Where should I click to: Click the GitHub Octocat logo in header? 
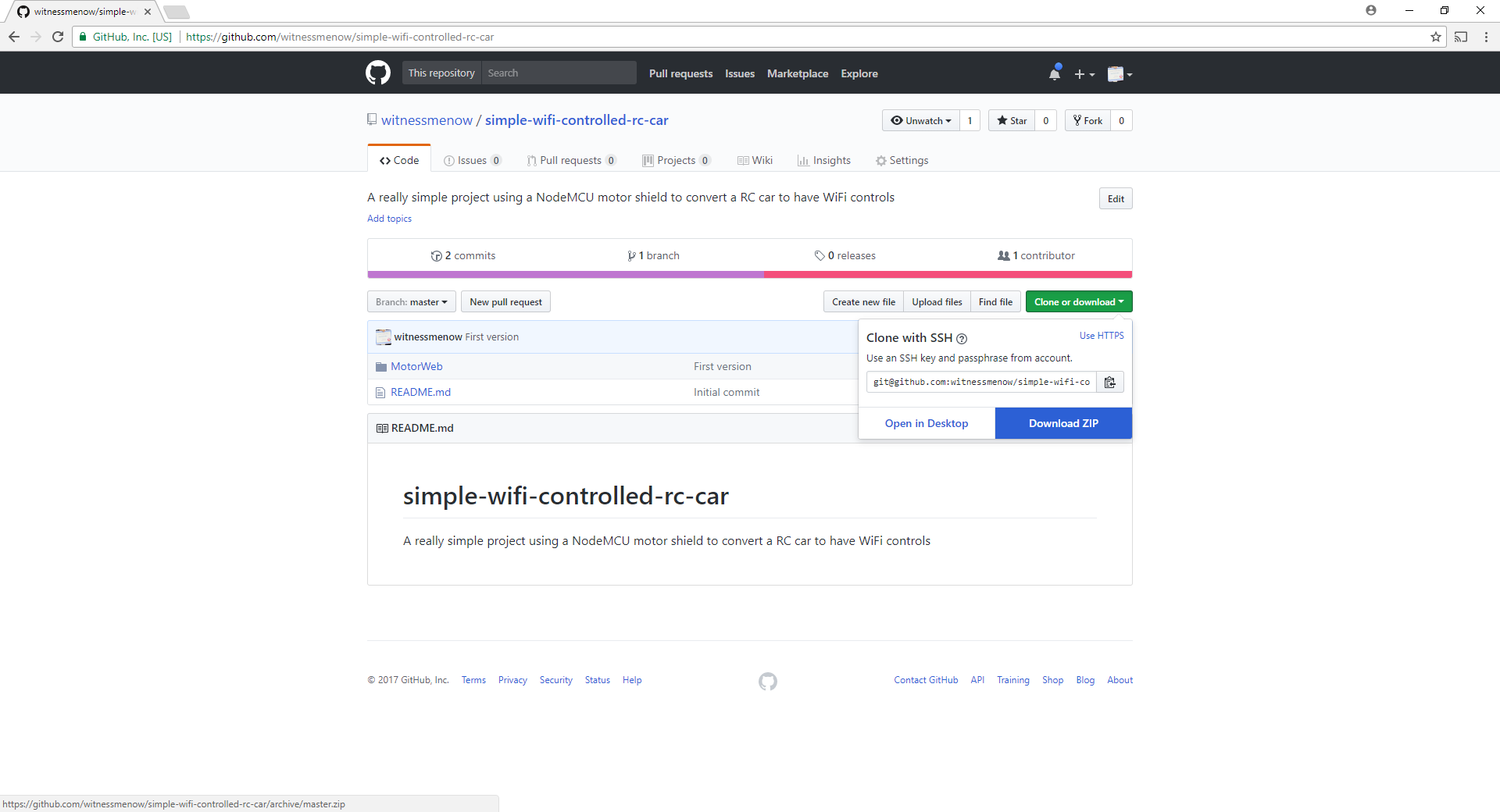click(378, 73)
